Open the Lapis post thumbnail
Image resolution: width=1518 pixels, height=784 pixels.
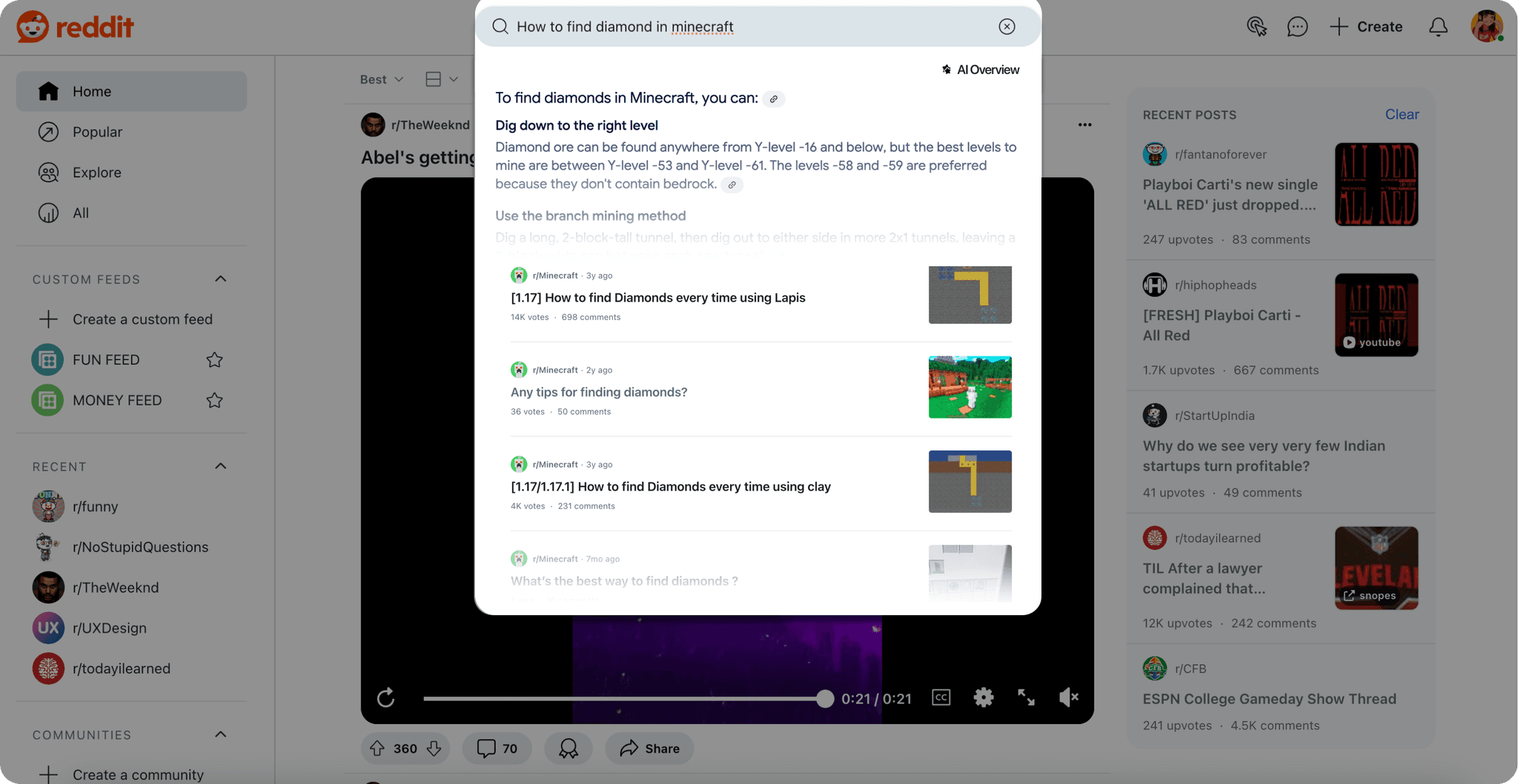[970, 295]
